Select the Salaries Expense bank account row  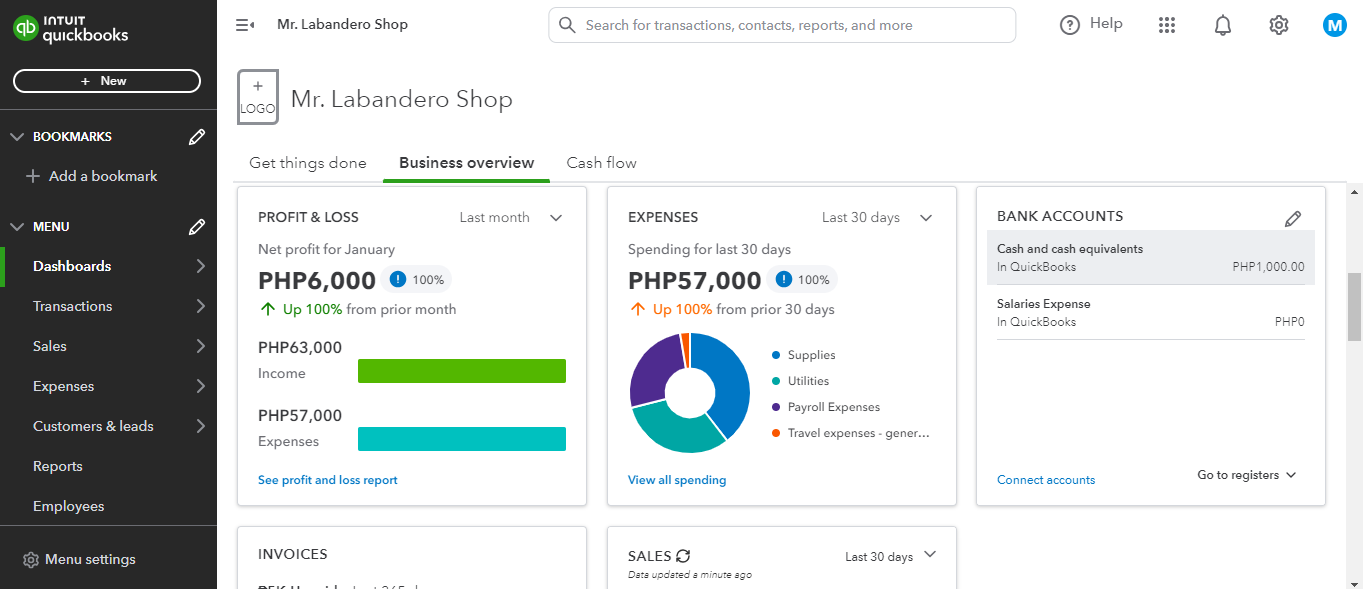tap(1151, 313)
